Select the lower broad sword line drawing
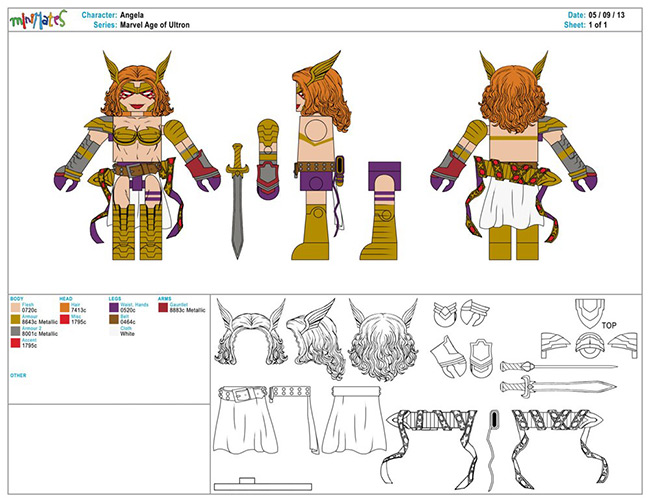Screen dimensions: 650x502 [558, 387]
